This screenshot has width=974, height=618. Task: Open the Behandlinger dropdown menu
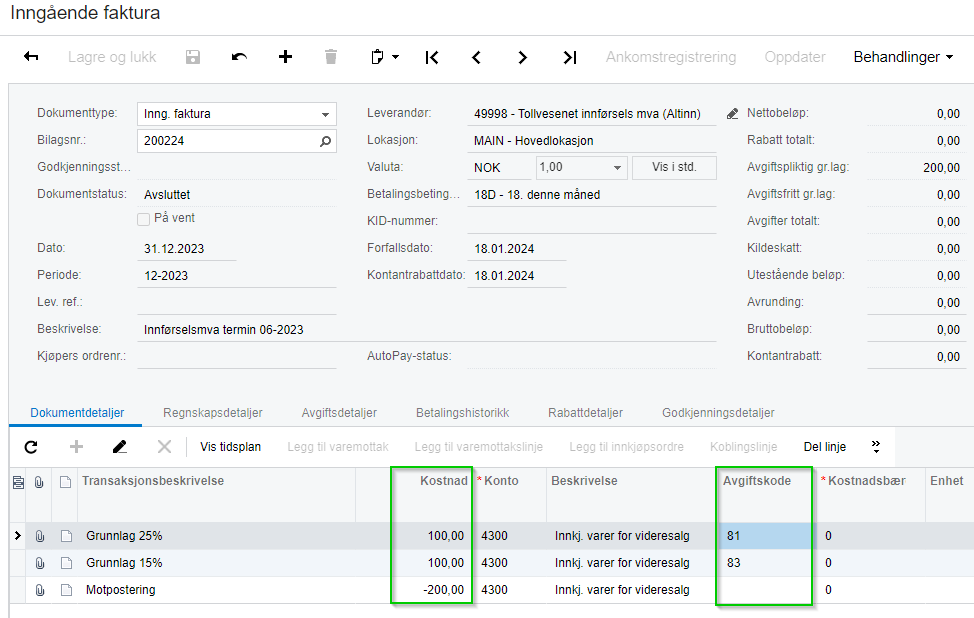[903, 57]
